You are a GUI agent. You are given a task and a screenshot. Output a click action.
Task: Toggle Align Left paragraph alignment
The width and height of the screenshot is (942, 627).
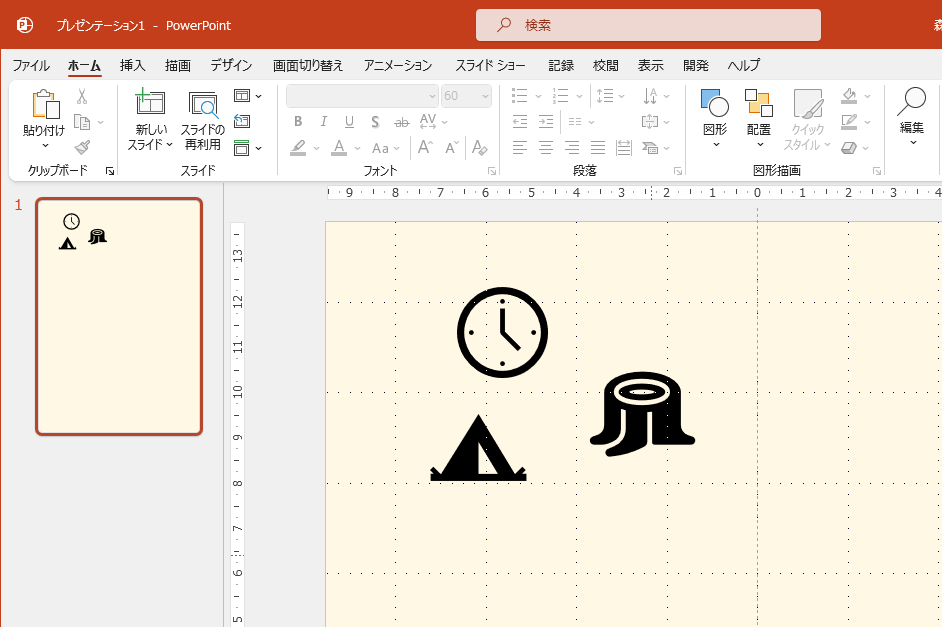tap(520, 148)
